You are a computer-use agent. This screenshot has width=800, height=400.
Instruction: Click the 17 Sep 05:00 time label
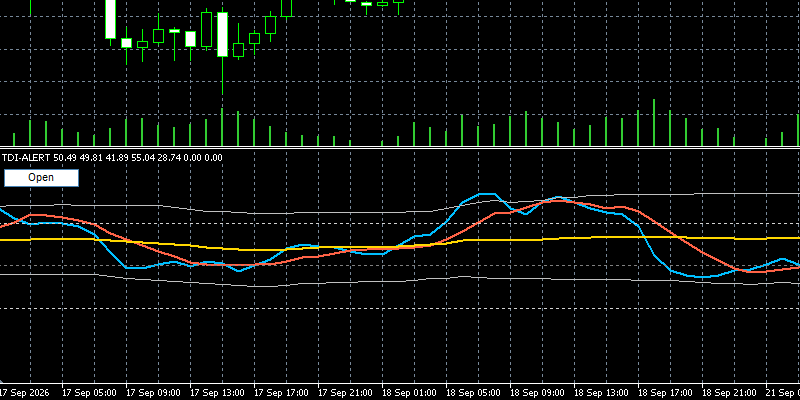click(x=89, y=393)
